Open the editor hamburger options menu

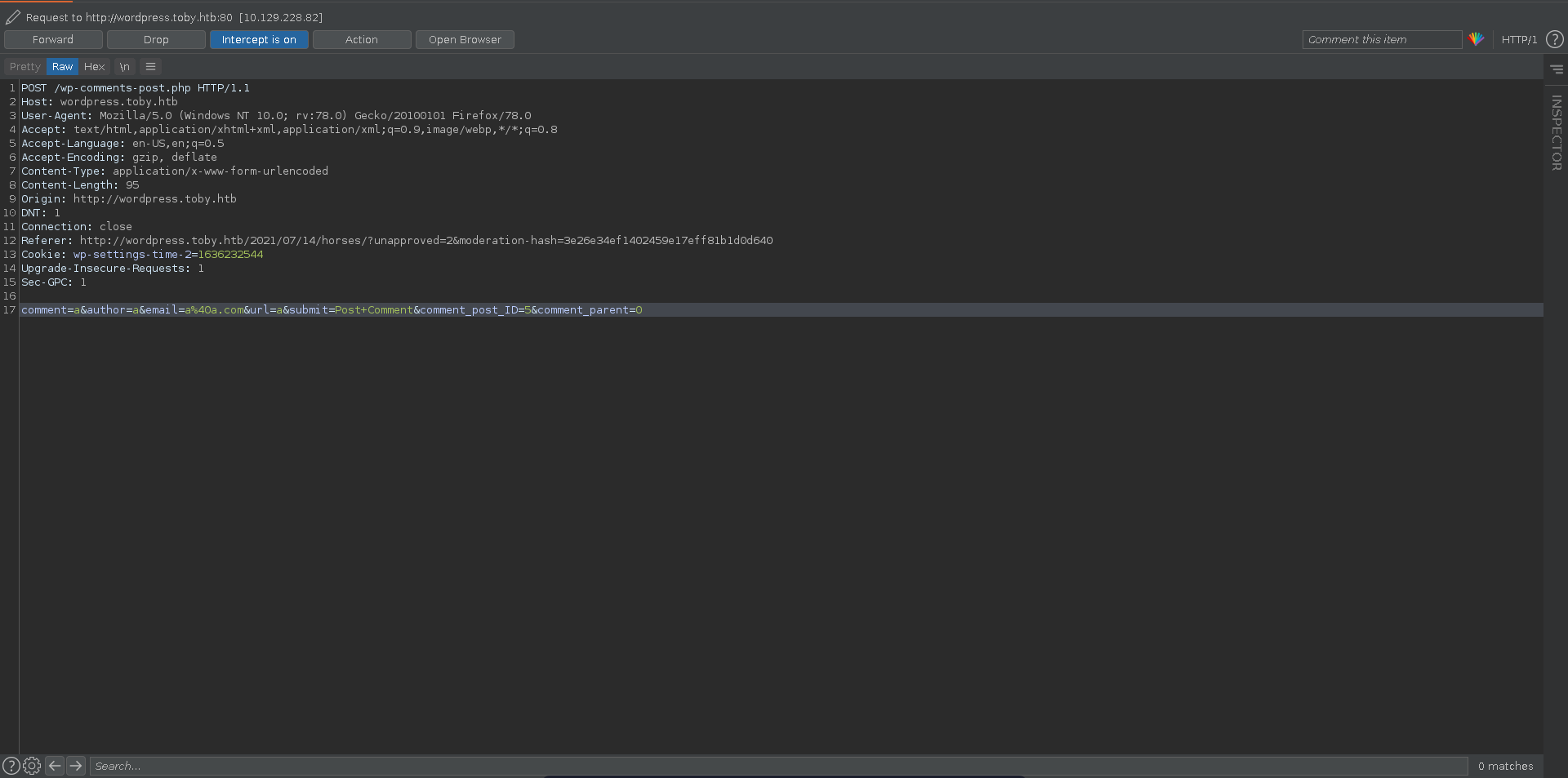(x=150, y=67)
